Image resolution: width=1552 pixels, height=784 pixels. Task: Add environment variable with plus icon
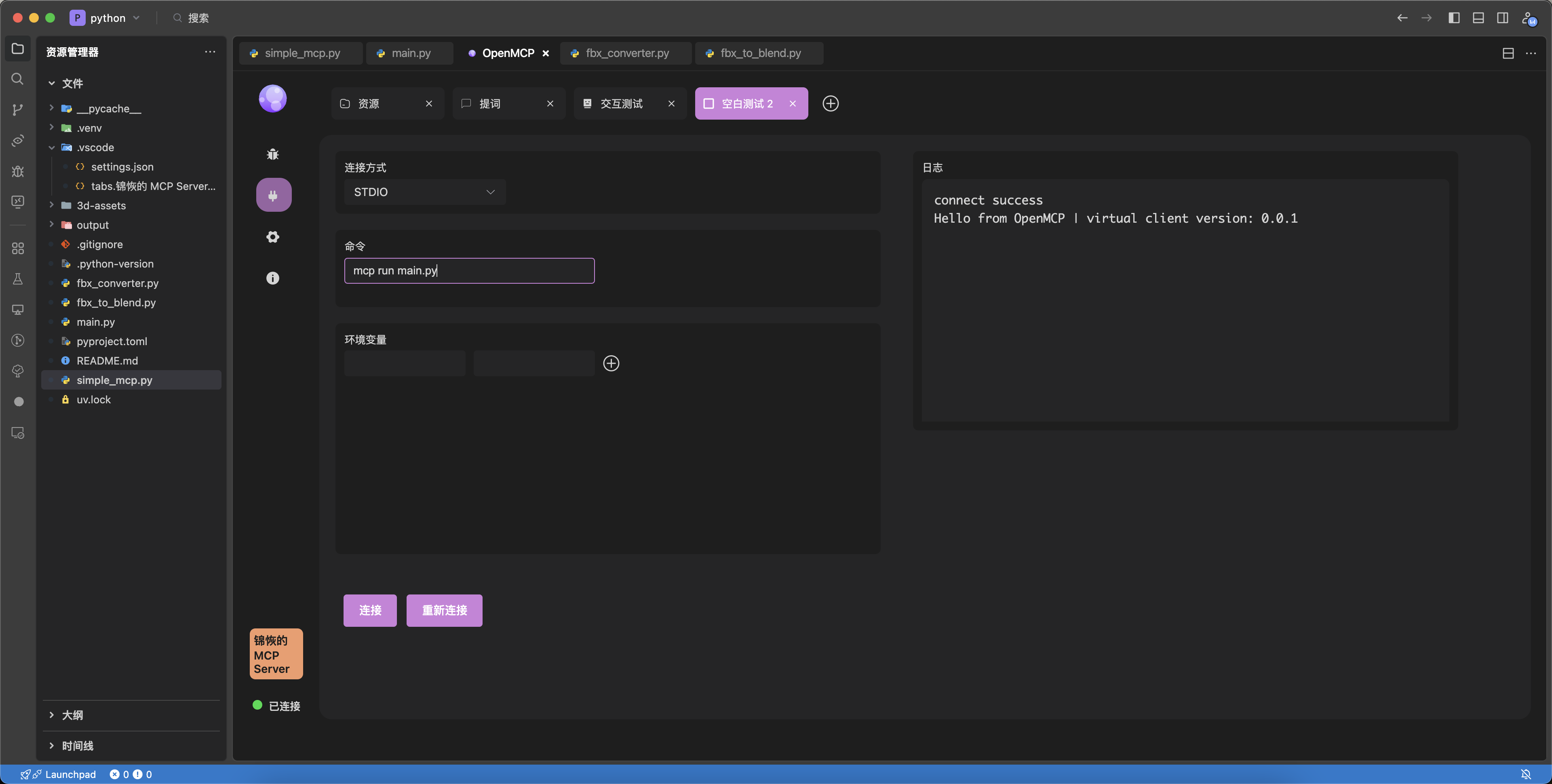(611, 363)
